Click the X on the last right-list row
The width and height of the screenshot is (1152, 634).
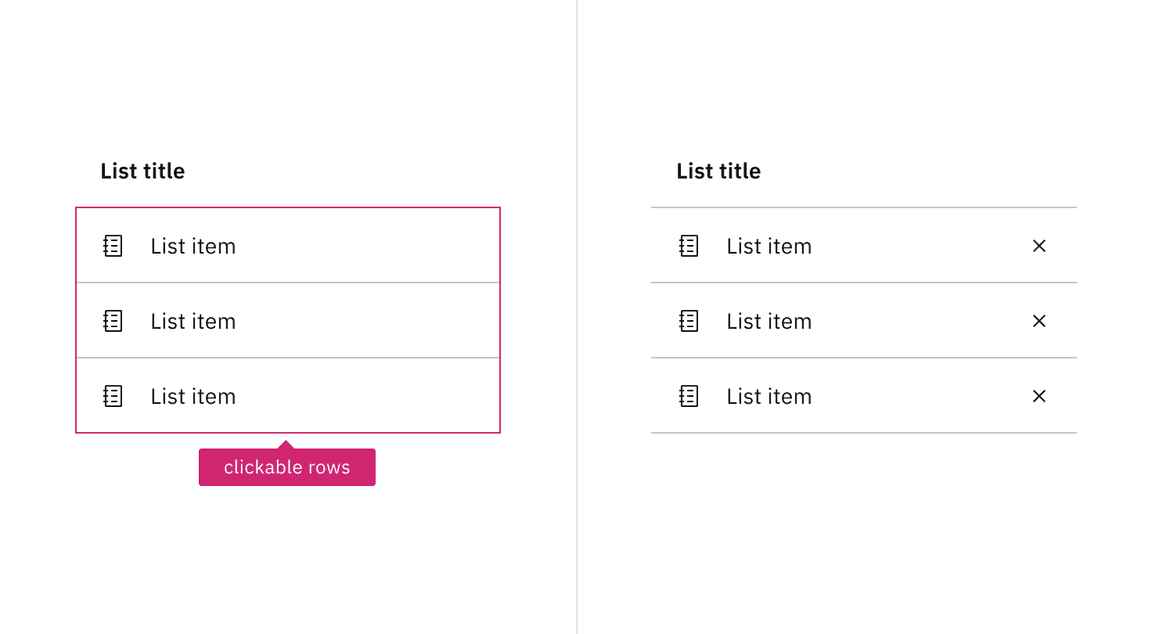1039,395
